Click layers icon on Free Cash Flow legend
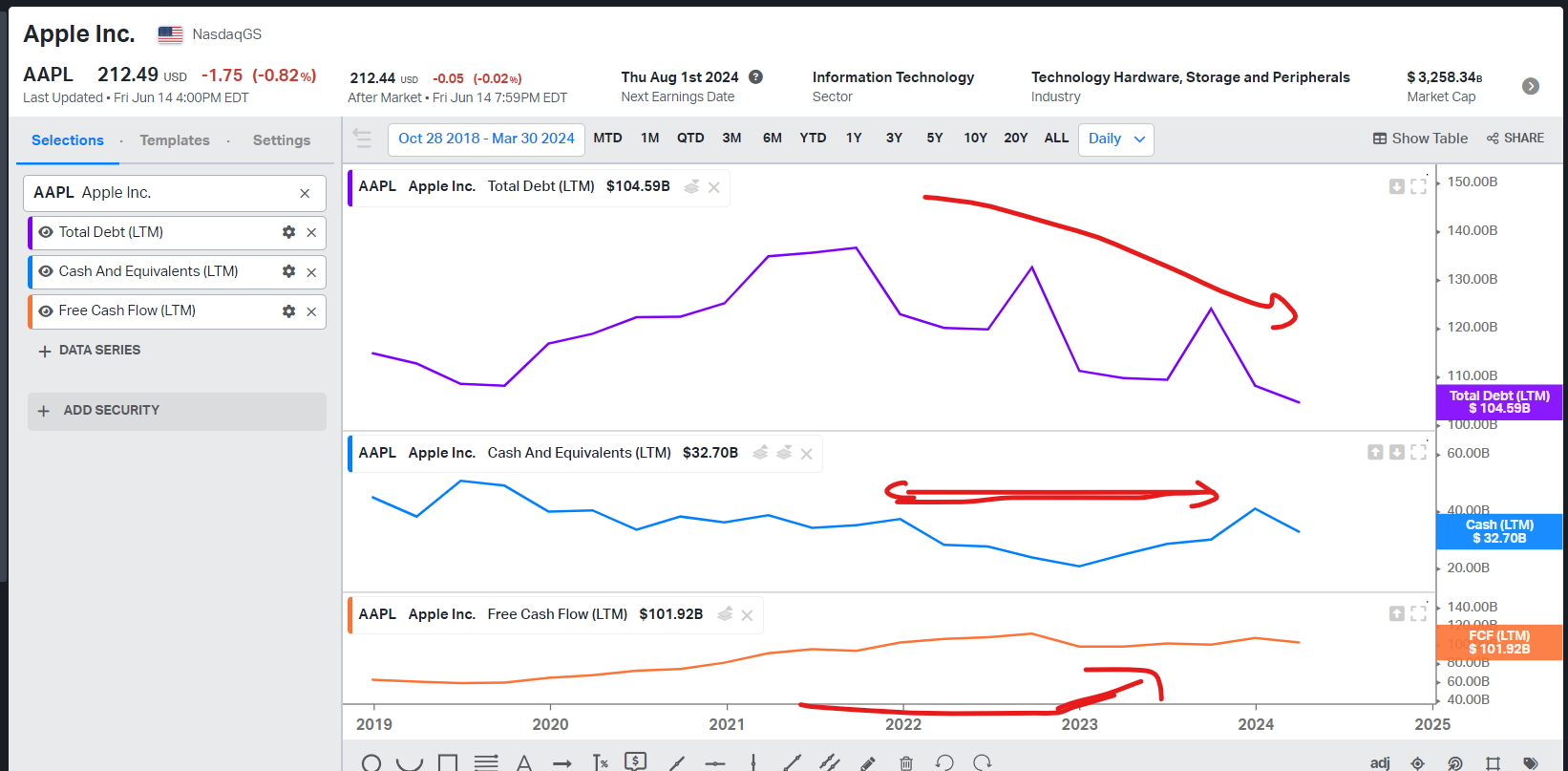 725,613
